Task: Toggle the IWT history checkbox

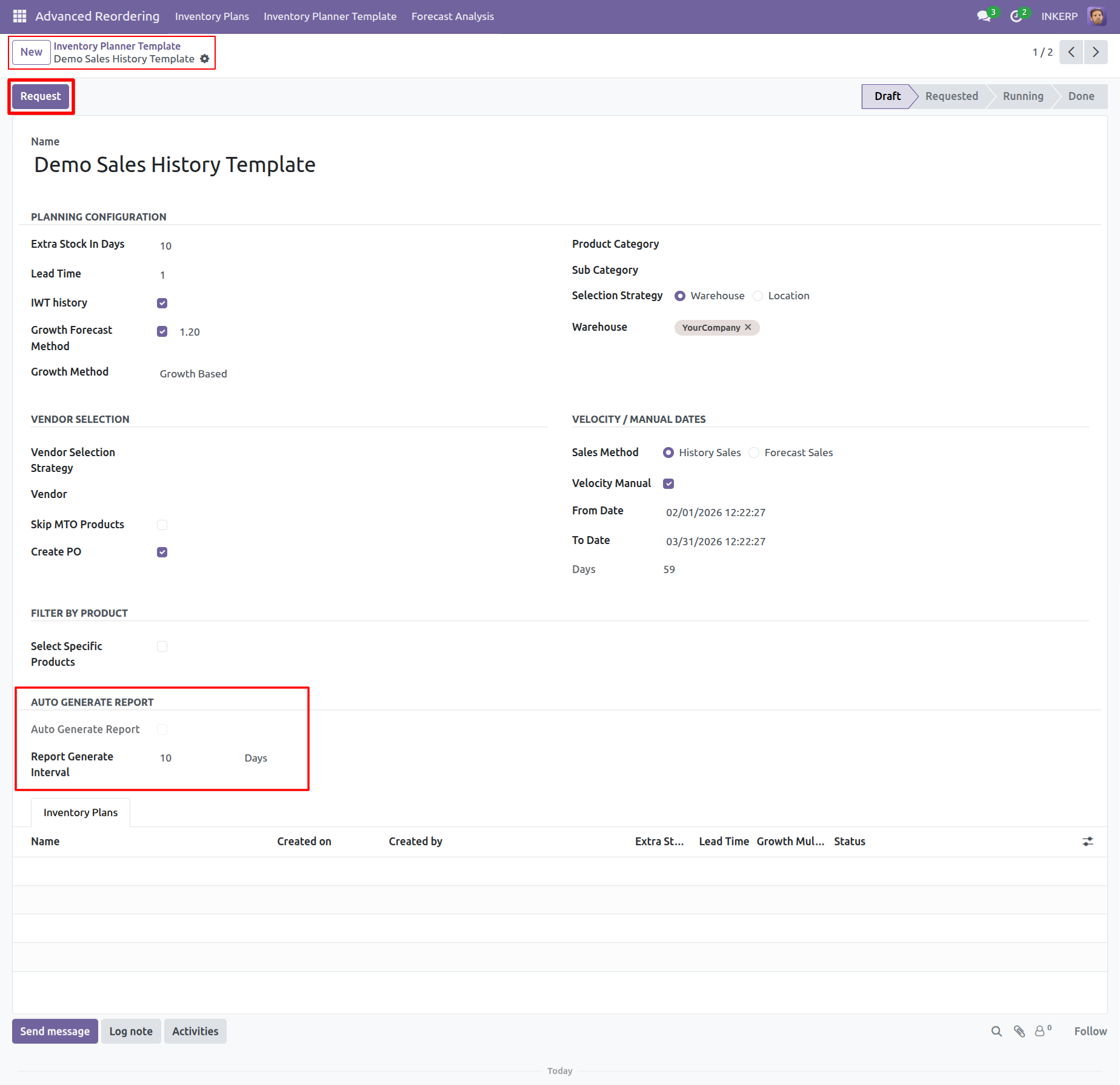Action: (x=162, y=303)
